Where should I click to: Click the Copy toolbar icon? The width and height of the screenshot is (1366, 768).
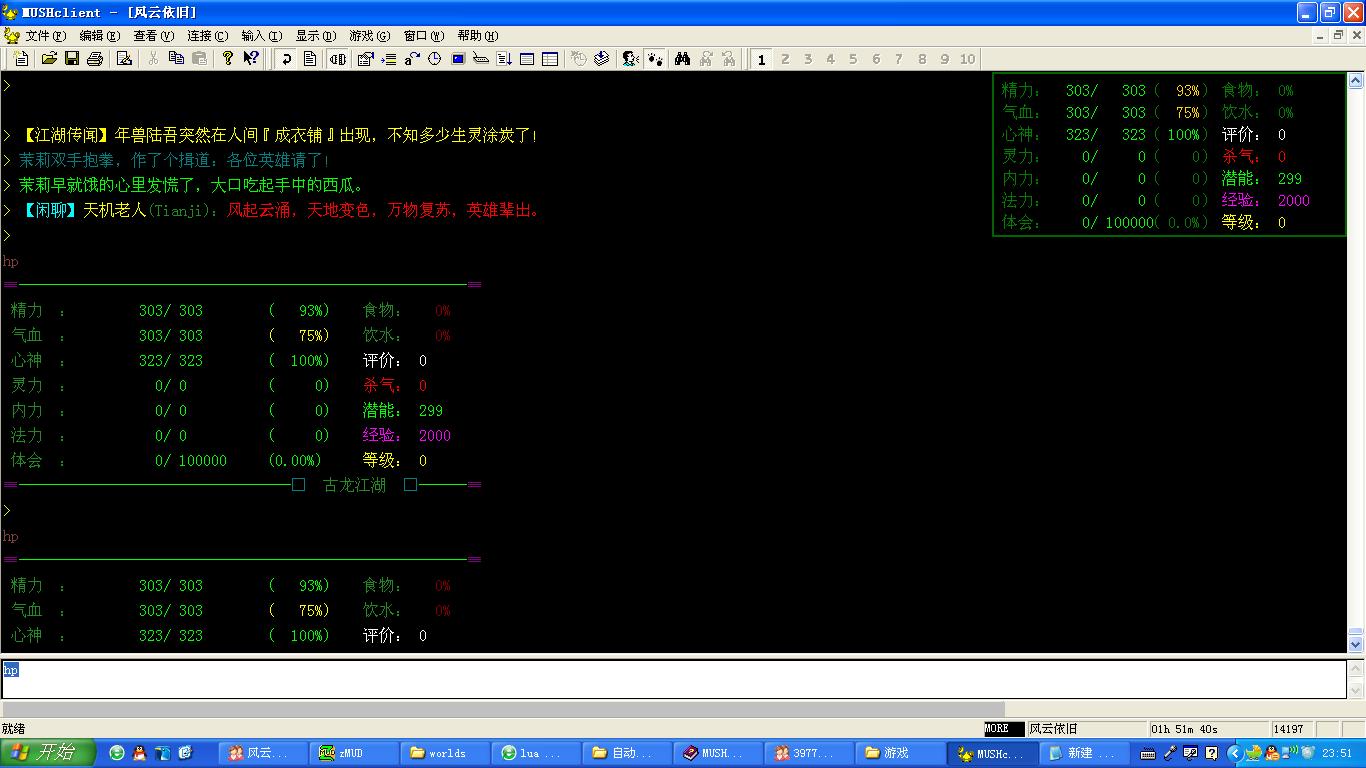tap(176, 59)
